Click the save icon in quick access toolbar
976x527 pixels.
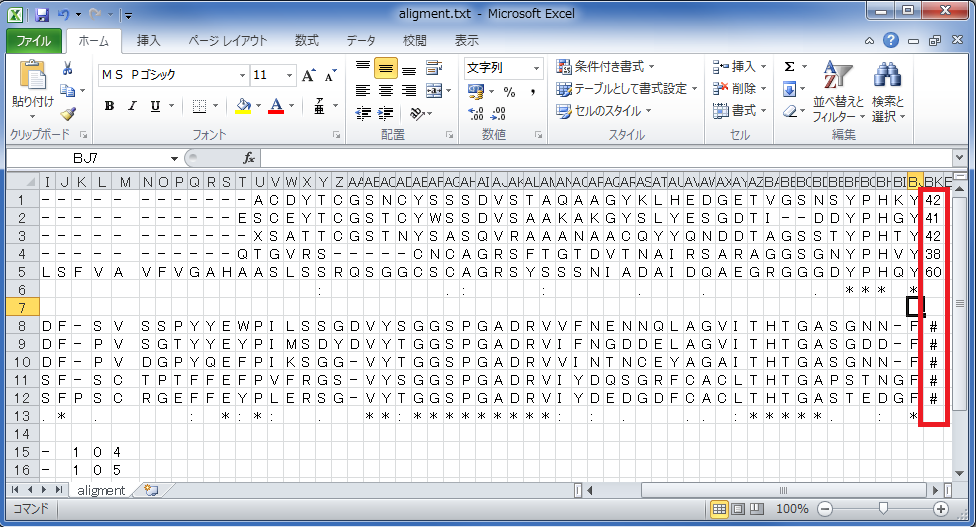tap(42, 16)
